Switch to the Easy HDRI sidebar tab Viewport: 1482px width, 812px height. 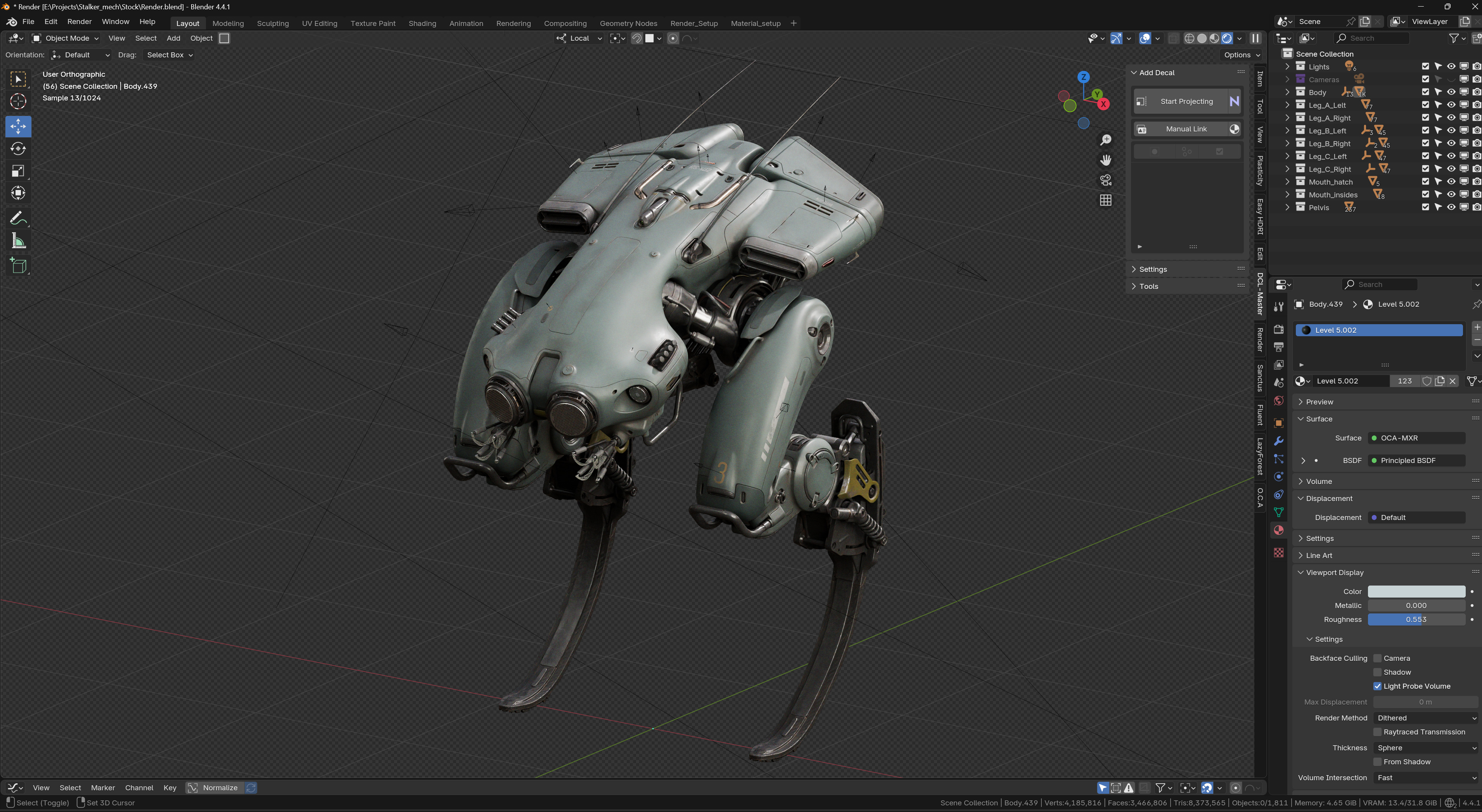coord(1260,217)
